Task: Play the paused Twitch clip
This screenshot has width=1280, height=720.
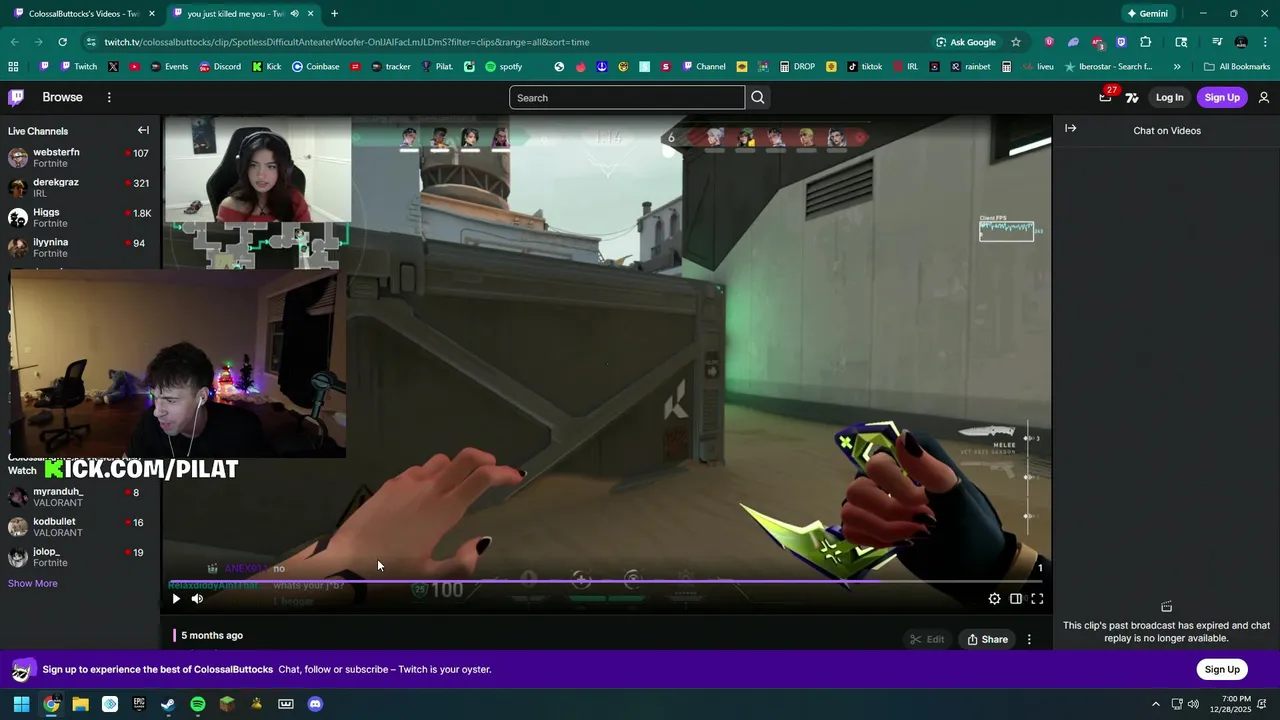Action: [176, 599]
